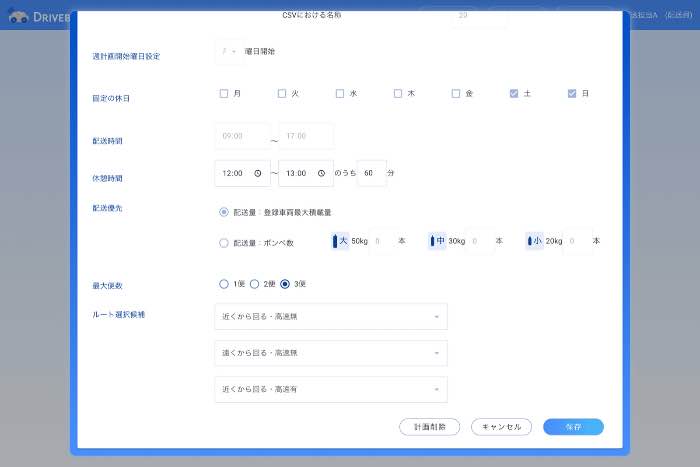700x467 pixels.
Task: Select the 2便 maximum trips radio
Action: (254, 284)
